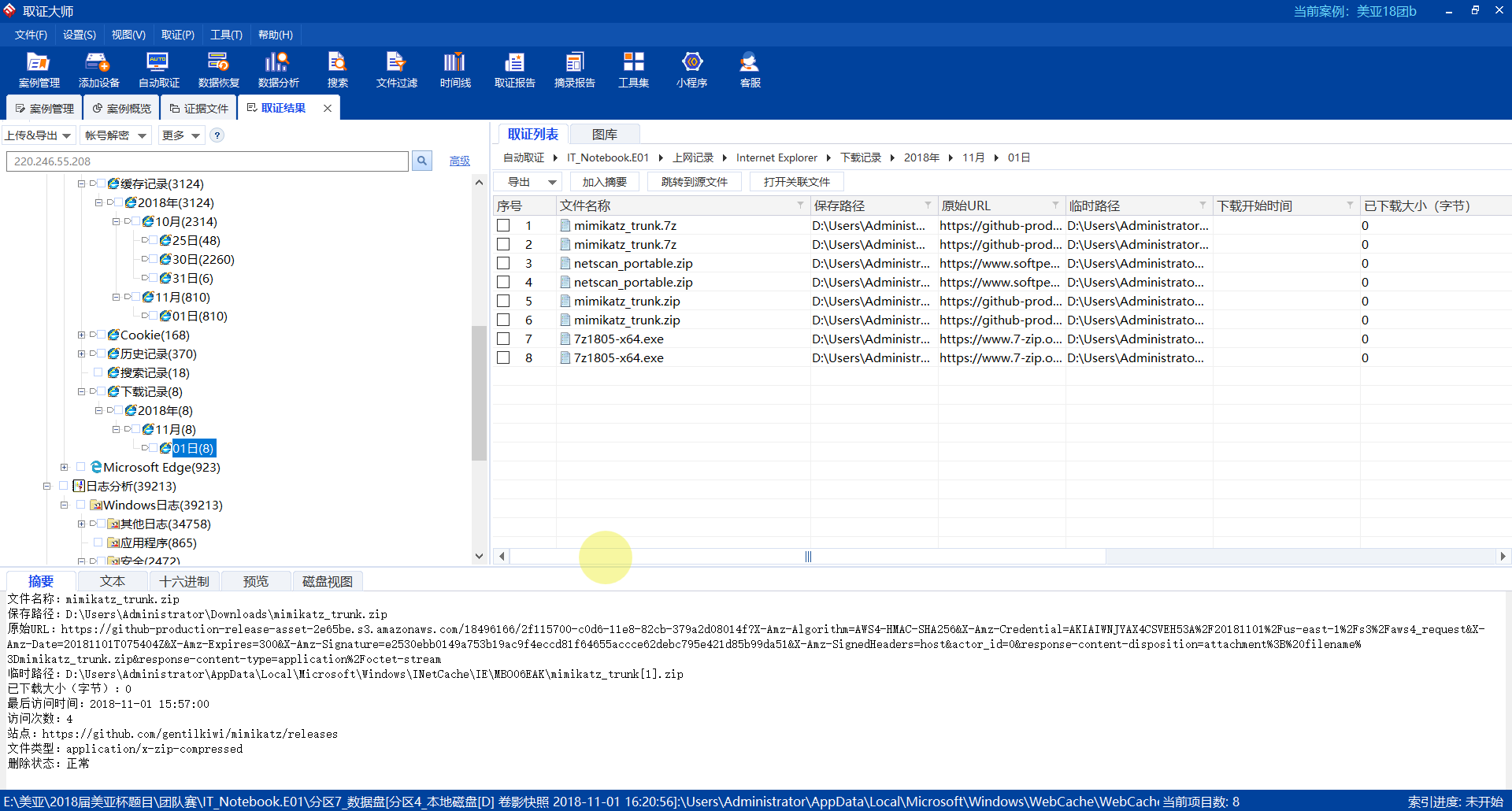
Task: Close the 取证结果 tab
Action: click(328, 108)
